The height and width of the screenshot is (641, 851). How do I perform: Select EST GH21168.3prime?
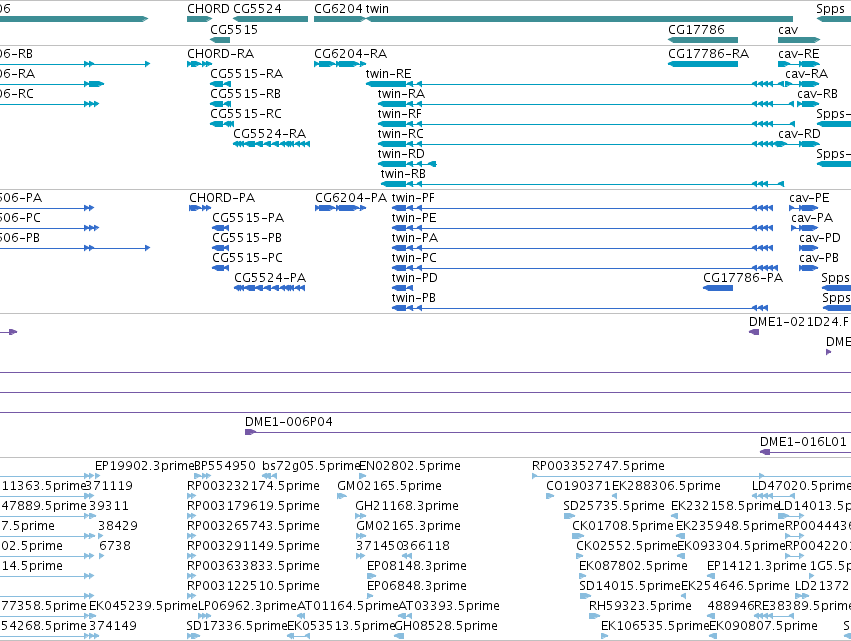407,506
